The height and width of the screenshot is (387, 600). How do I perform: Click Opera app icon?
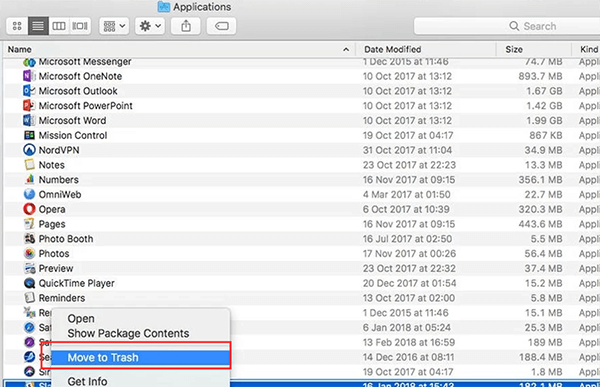[x=29, y=209]
